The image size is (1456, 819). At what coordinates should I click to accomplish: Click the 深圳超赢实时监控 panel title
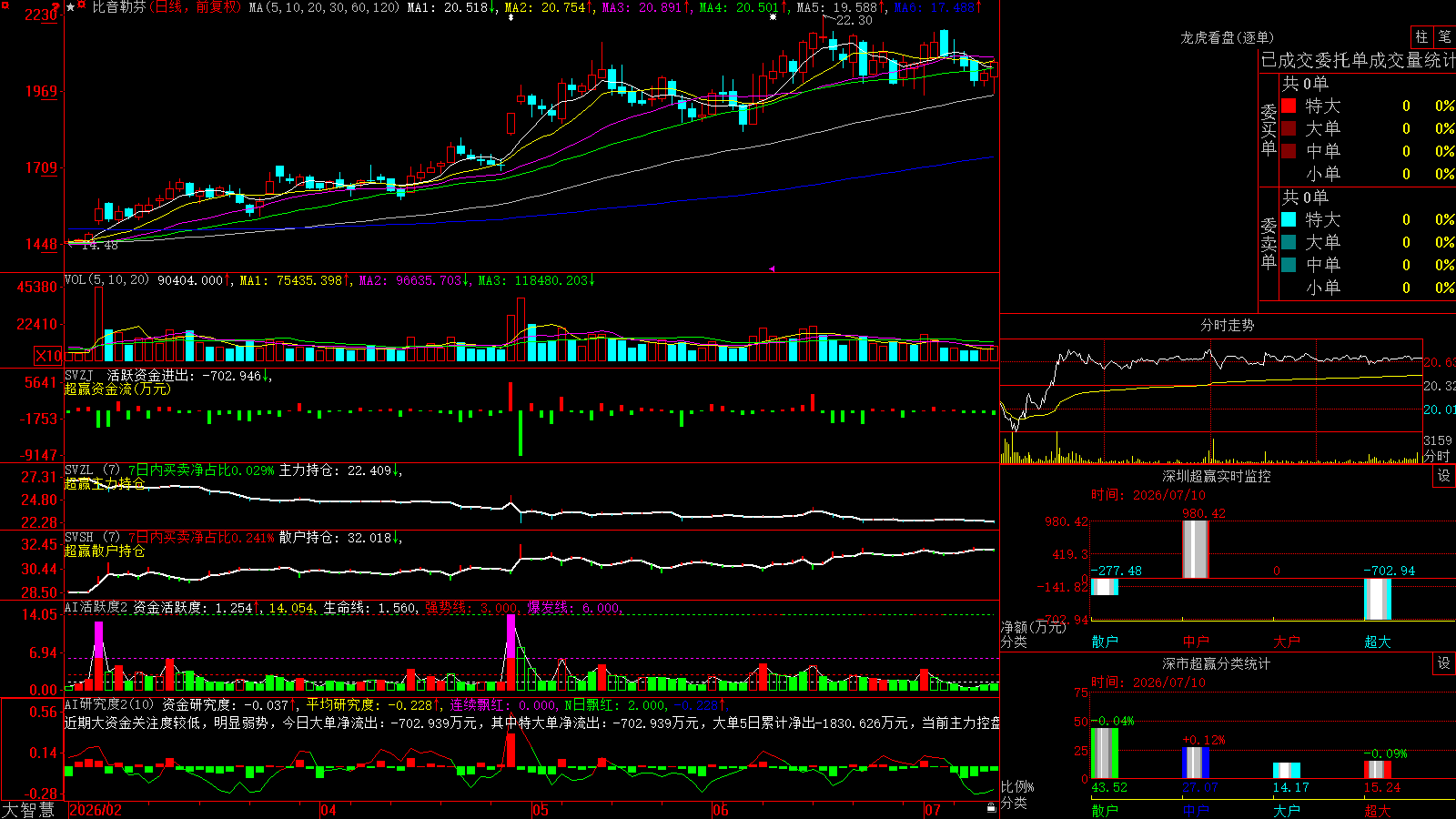[1217, 476]
